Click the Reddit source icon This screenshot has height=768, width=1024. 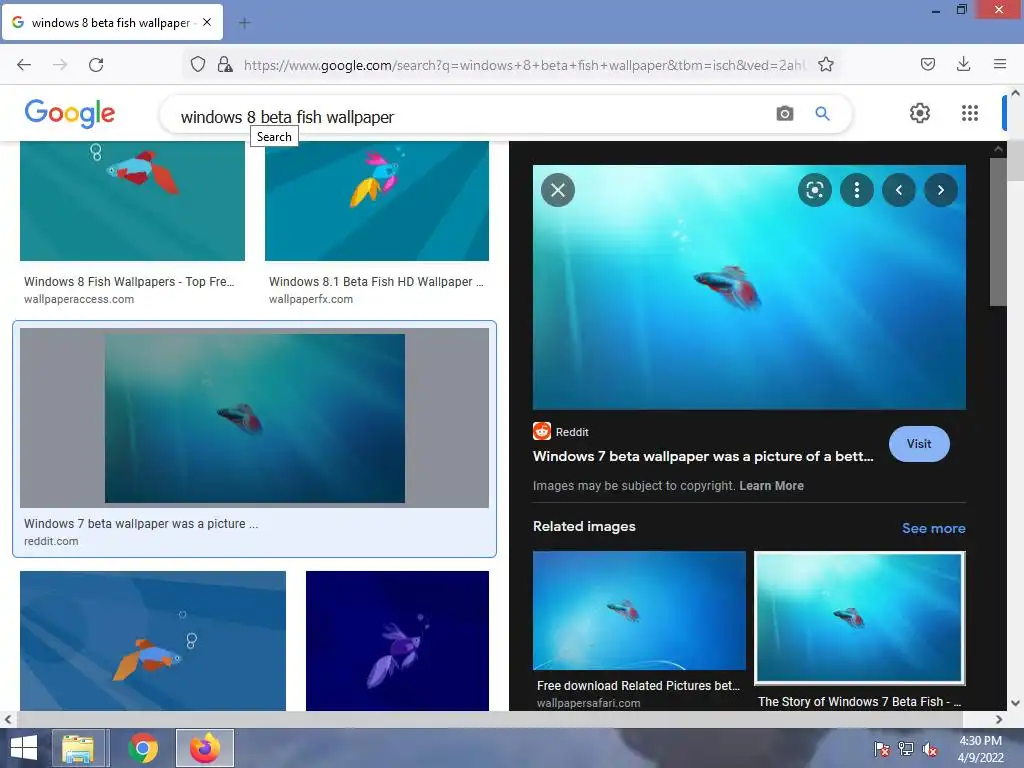[542, 431]
